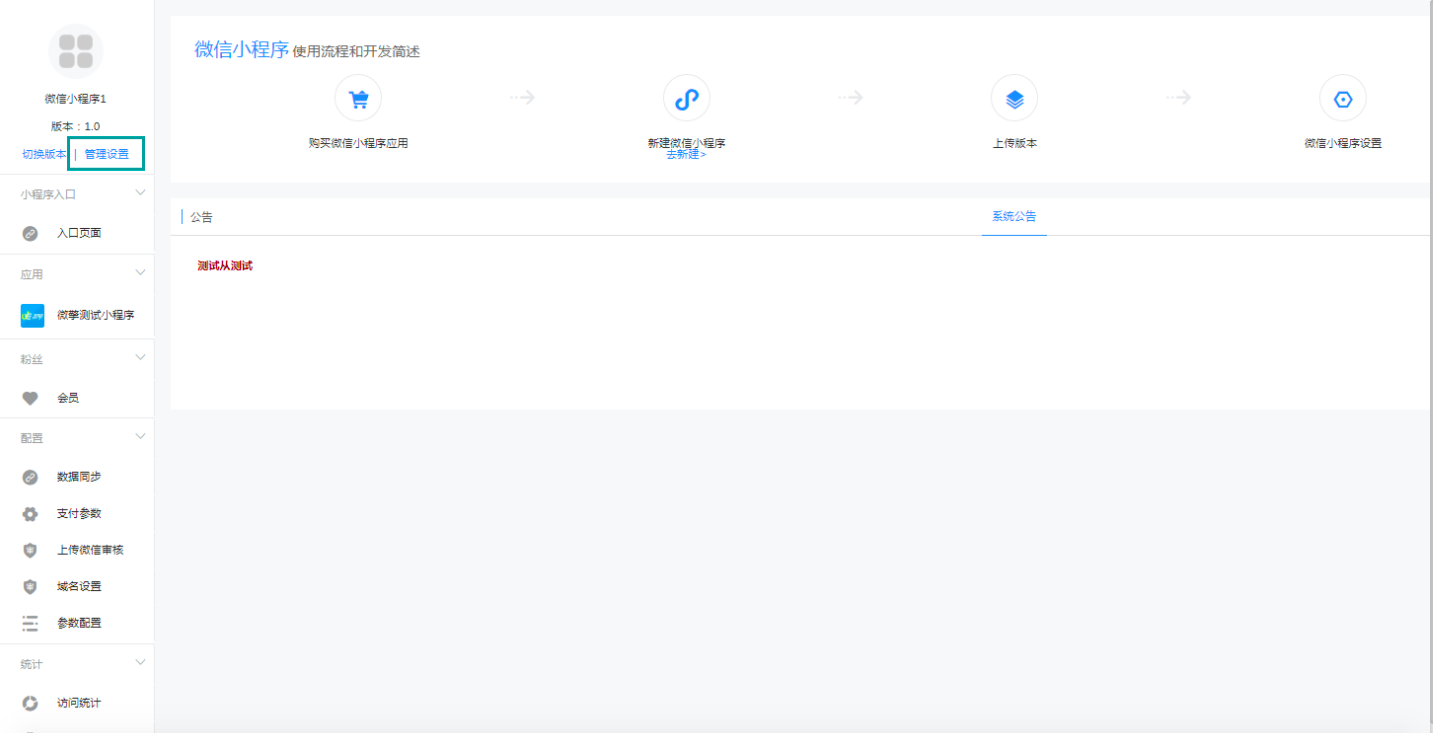The height and width of the screenshot is (733, 1433).
Task: Collapse the 粉丝 section chevron
Action: click(140, 357)
